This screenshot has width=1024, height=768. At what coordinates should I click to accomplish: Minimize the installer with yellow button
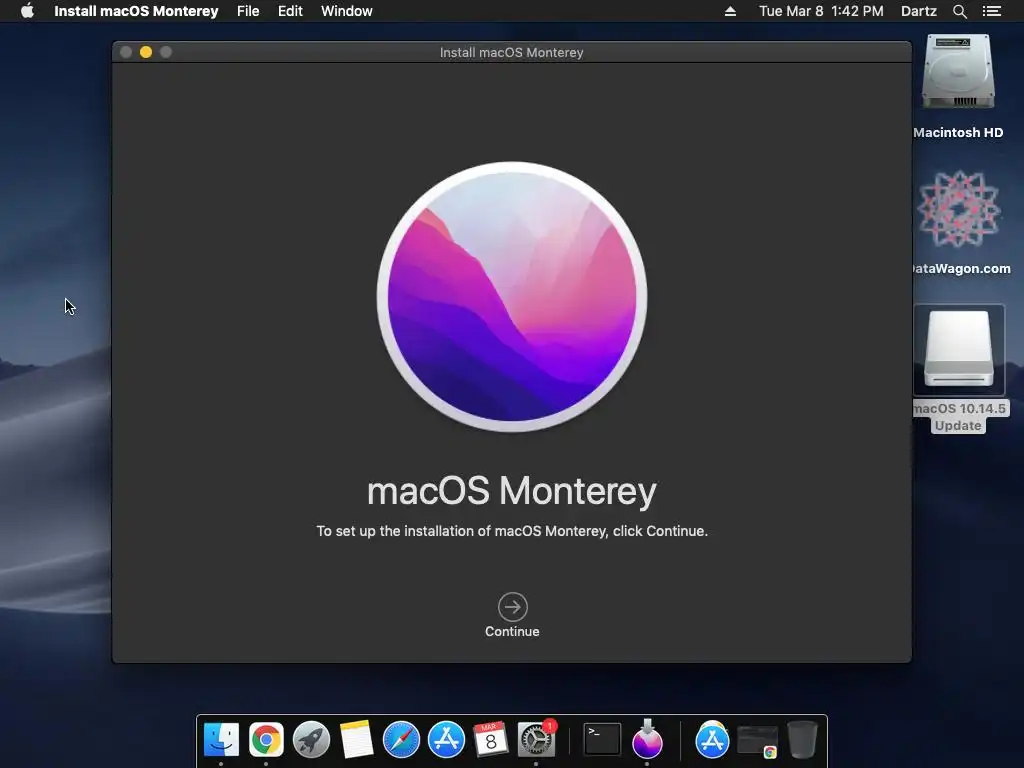pyautogui.click(x=146, y=52)
